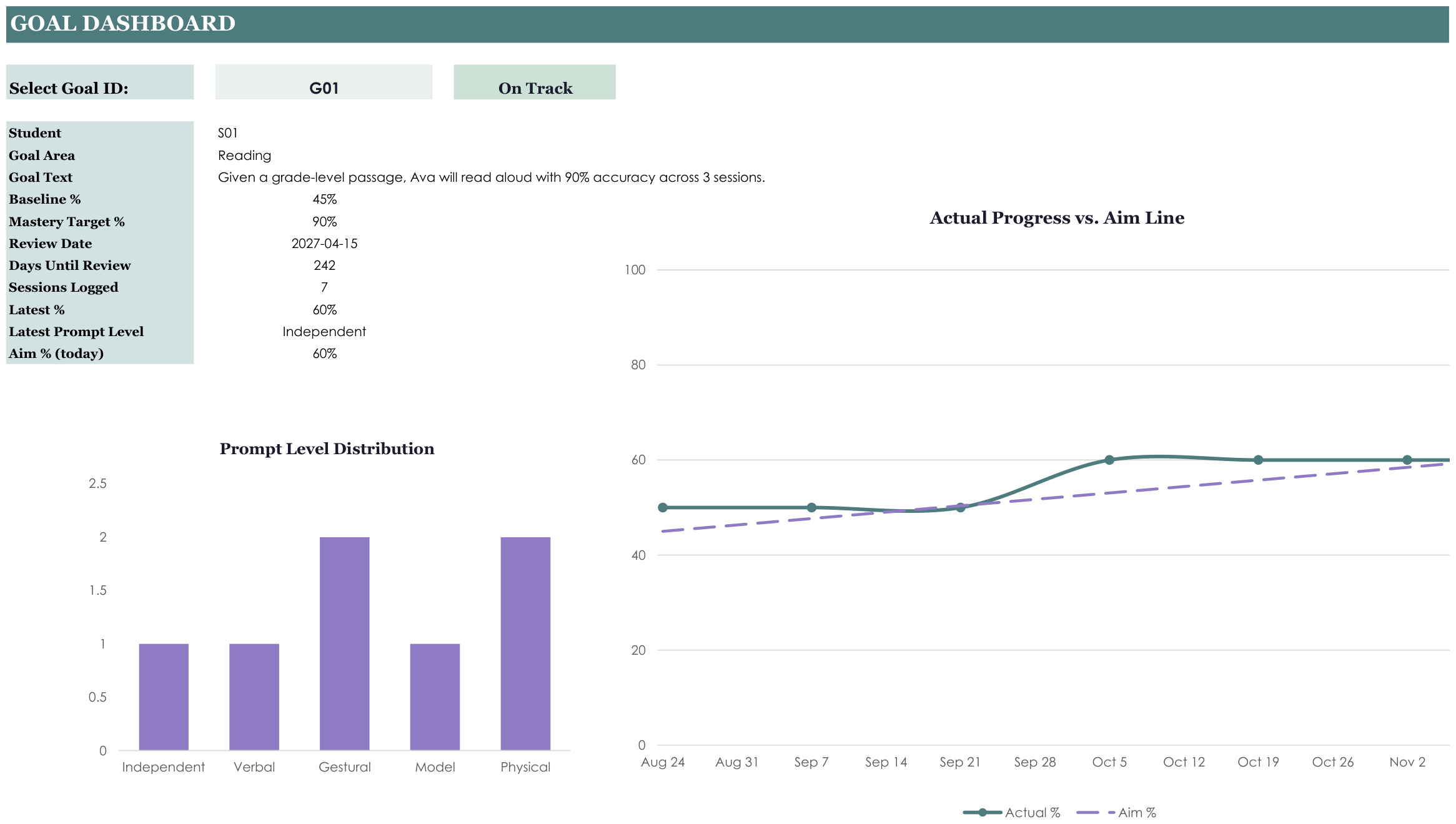Select the G01 goal ID cell

324,82
